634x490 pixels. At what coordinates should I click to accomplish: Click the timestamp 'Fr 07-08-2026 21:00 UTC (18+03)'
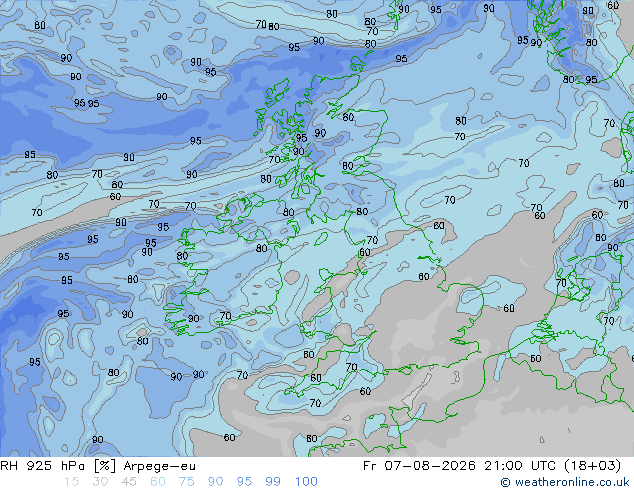pos(492,466)
